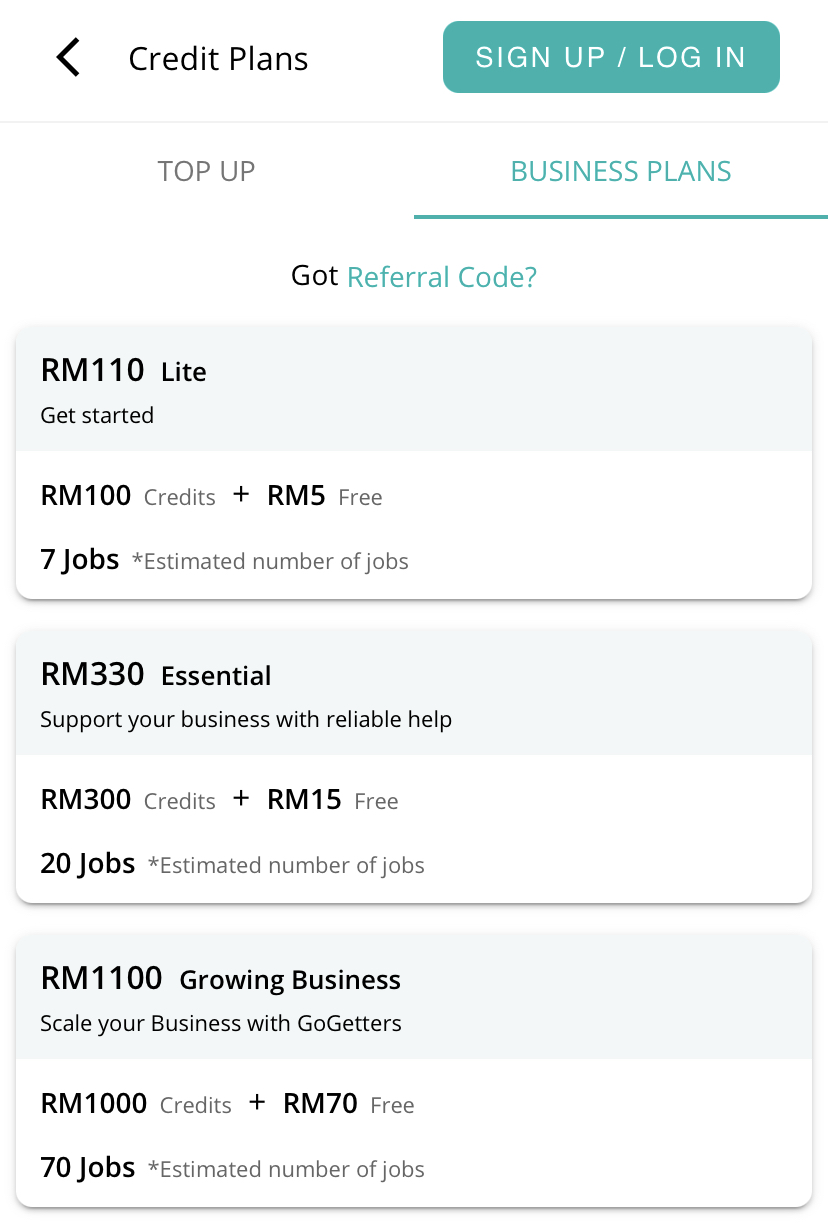
Task: Click "Scale your Business with GoGetters" text
Action: click(x=220, y=1023)
